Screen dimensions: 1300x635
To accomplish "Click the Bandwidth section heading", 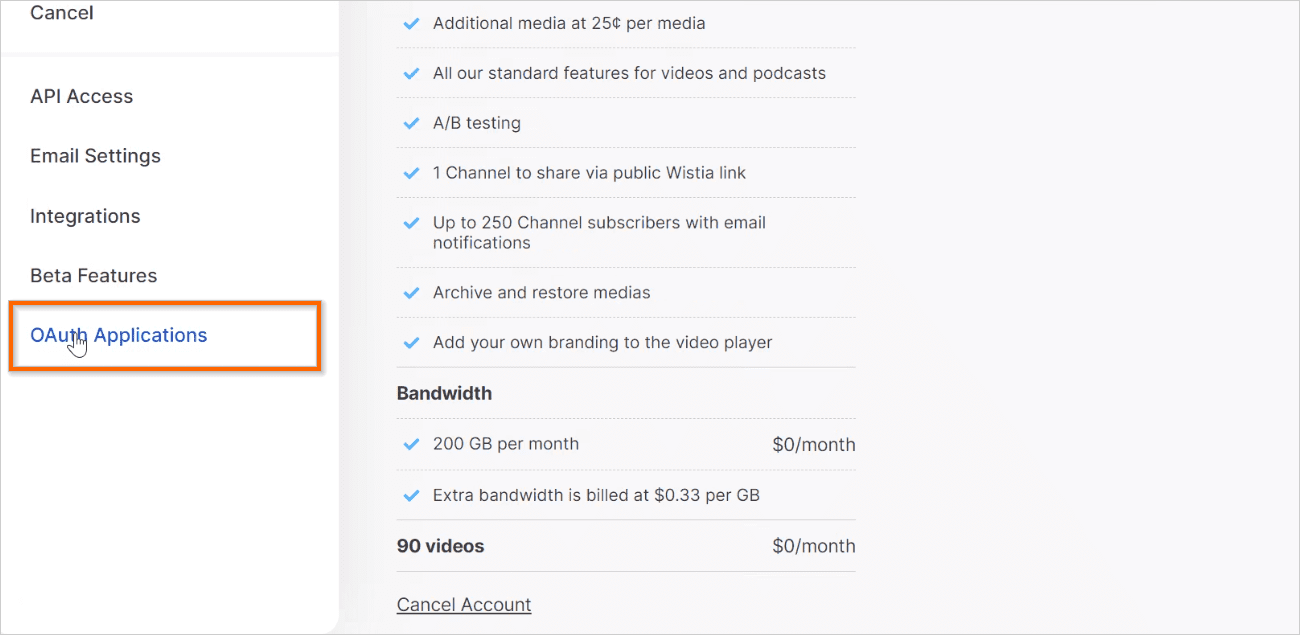I will [444, 393].
